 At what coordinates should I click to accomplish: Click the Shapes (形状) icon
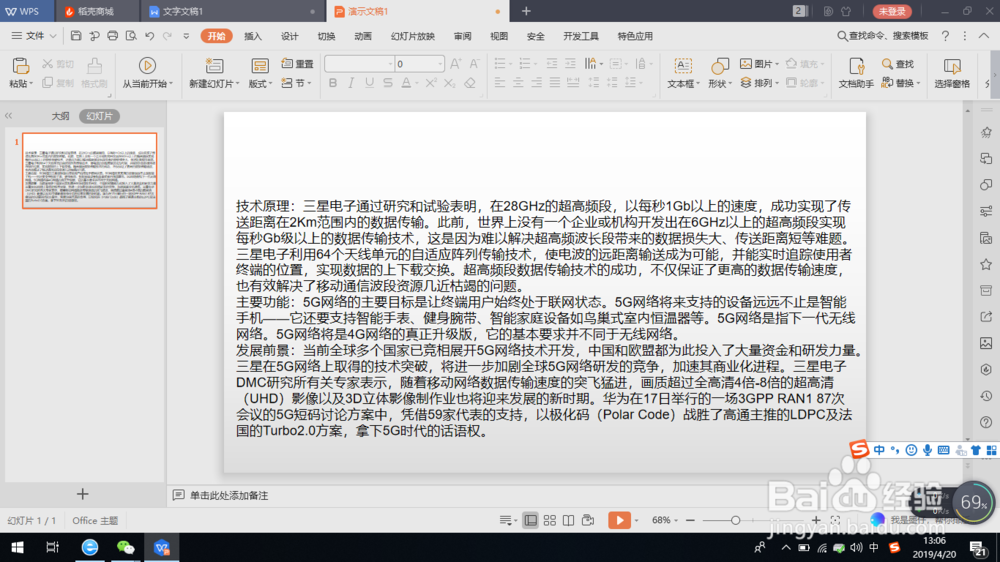[719, 66]
